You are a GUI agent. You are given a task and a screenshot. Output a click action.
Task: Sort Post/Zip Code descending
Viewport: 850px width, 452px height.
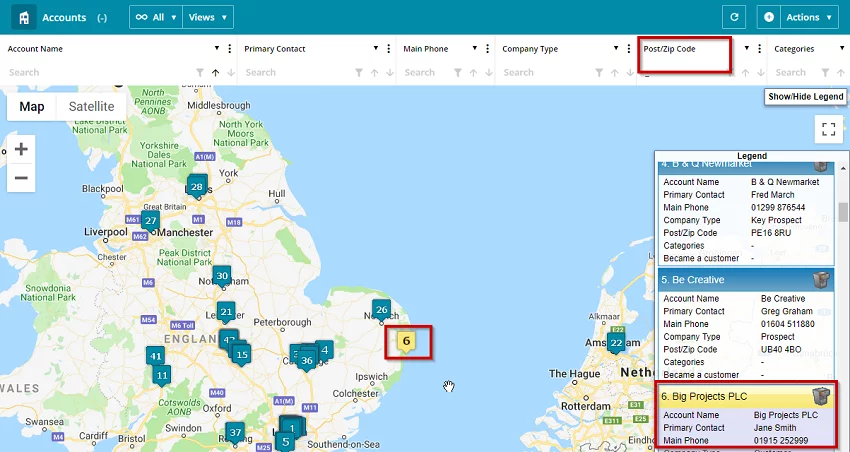click(x=761, y=73)
